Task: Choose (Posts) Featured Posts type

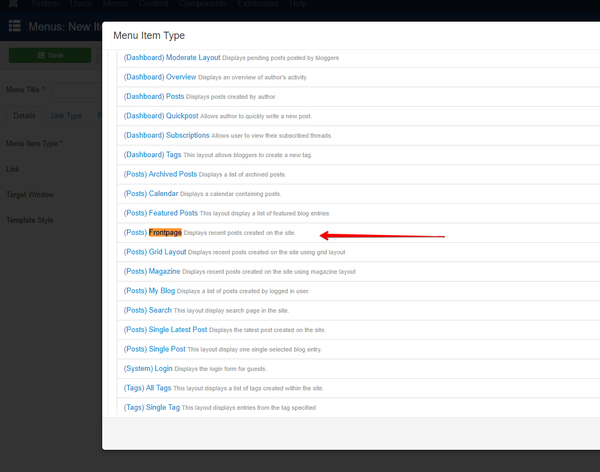Action: pyautogui.click(x=161, y=213)
